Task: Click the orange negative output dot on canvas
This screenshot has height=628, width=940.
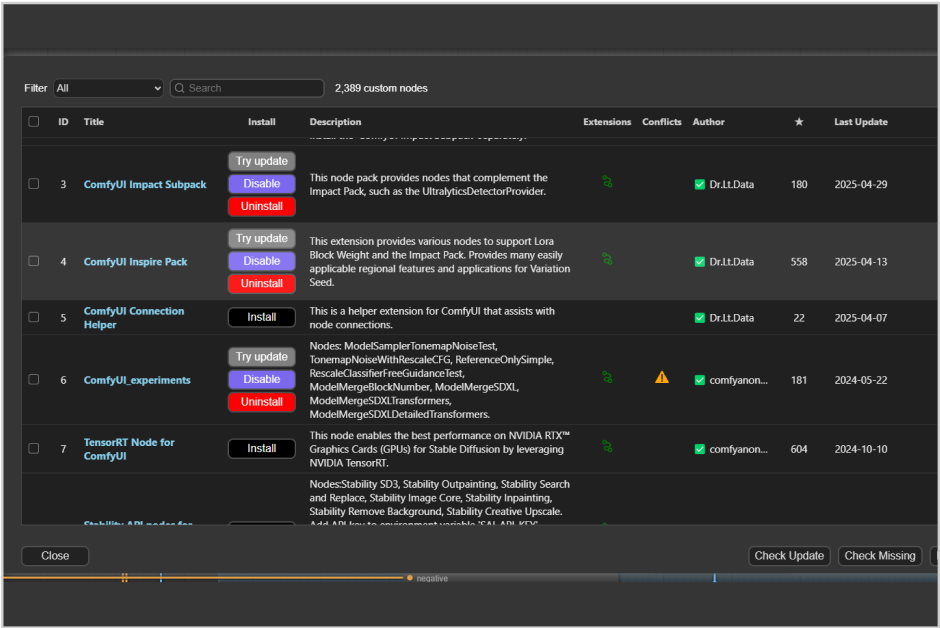Action: (410, 578)
